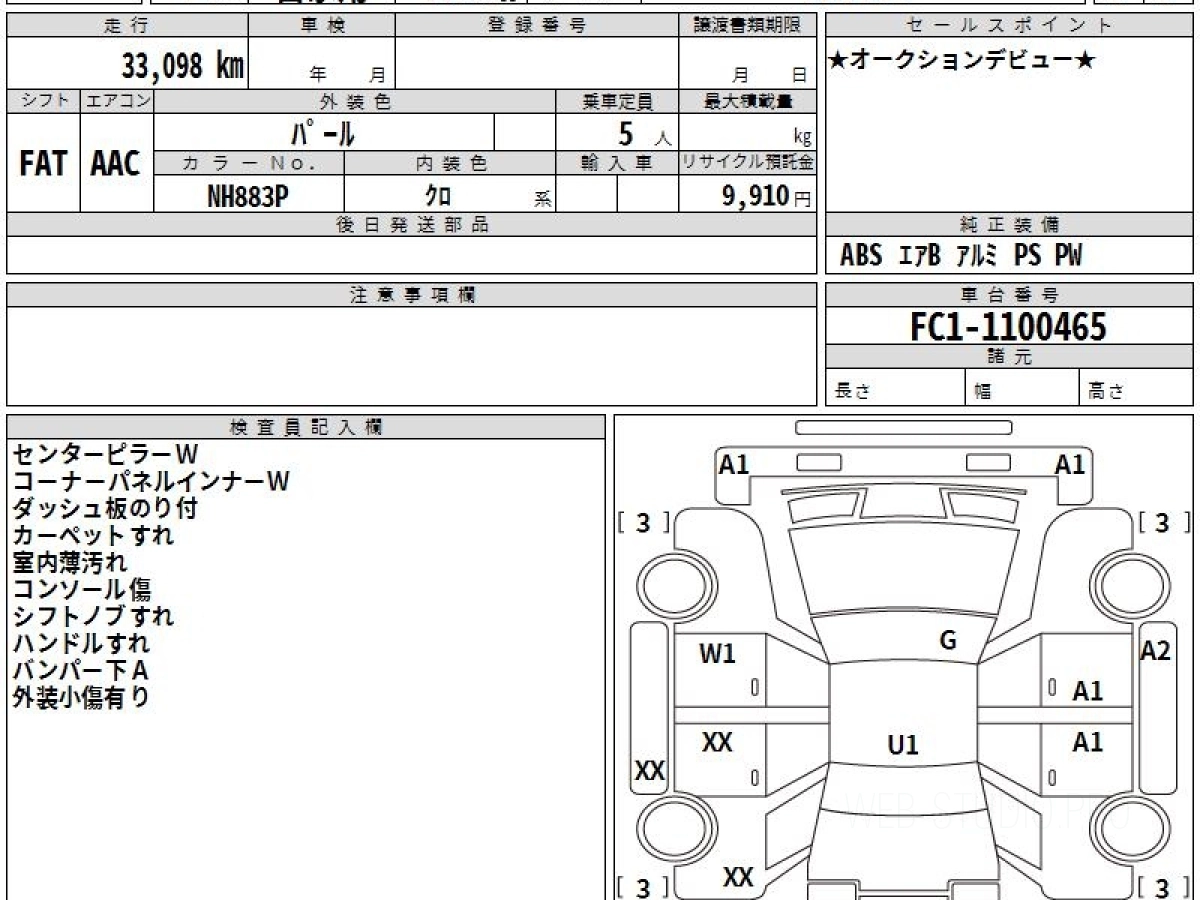Click the 諸元 heading
Screen dimensions: 1200x900
pos(1010,357)
